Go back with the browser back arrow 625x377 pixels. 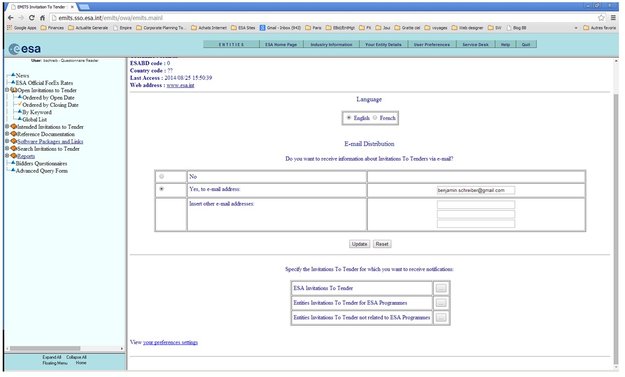click(x=11, y=18)
